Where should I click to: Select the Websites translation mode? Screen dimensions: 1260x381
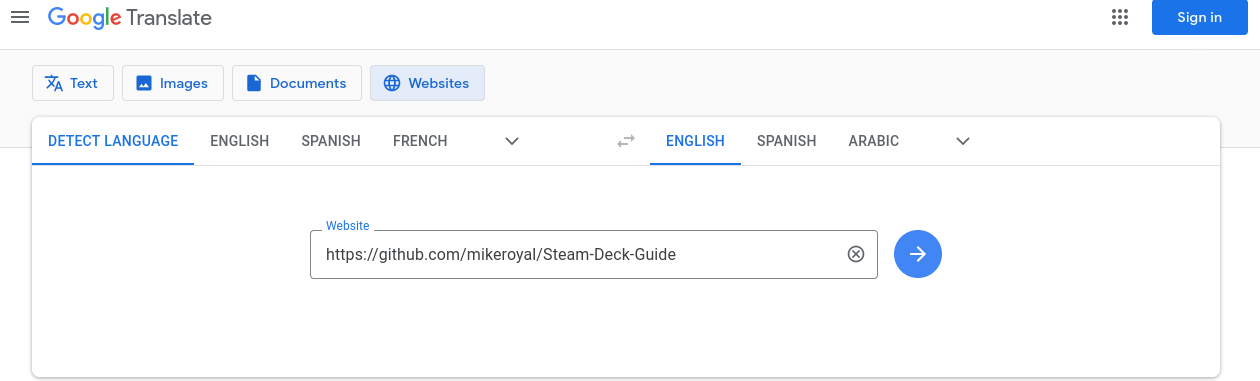point(427,83)
